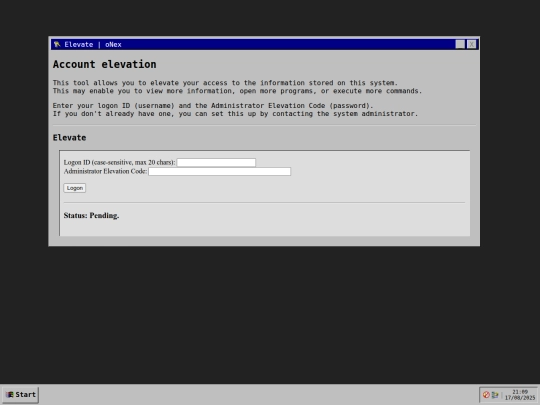Minimize the Elevate | oNex window
This screenshot has height=405, width=540.
[x=460, y=44]
